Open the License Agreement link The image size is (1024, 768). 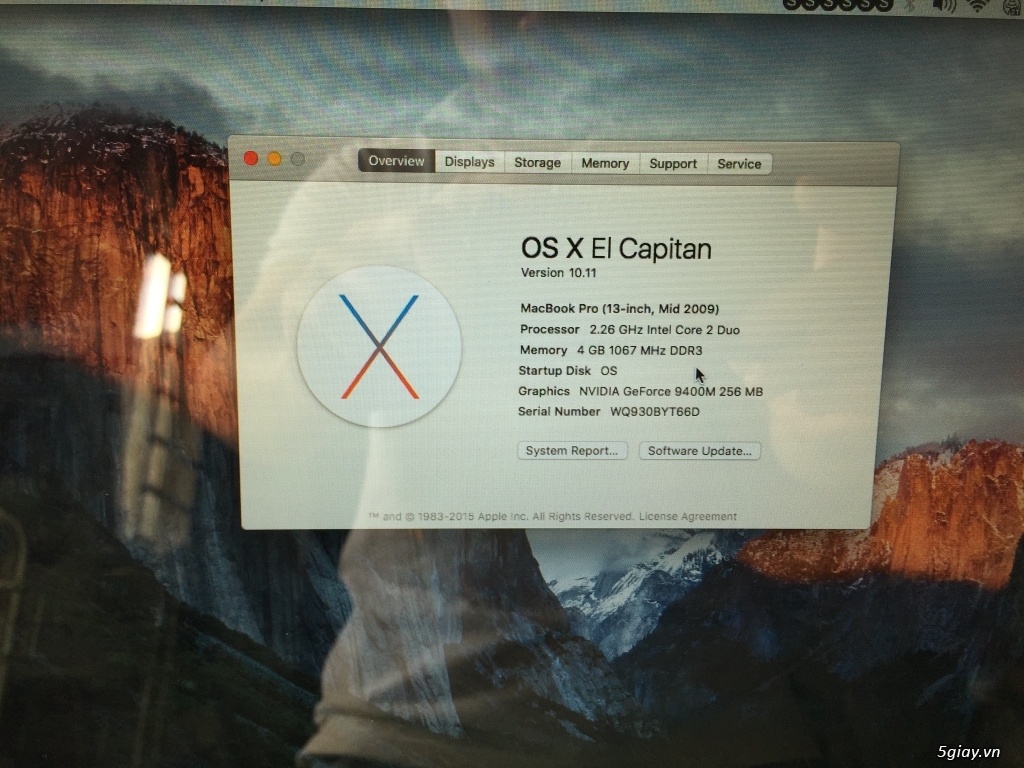pyautogui.click(x=688, y=516)
